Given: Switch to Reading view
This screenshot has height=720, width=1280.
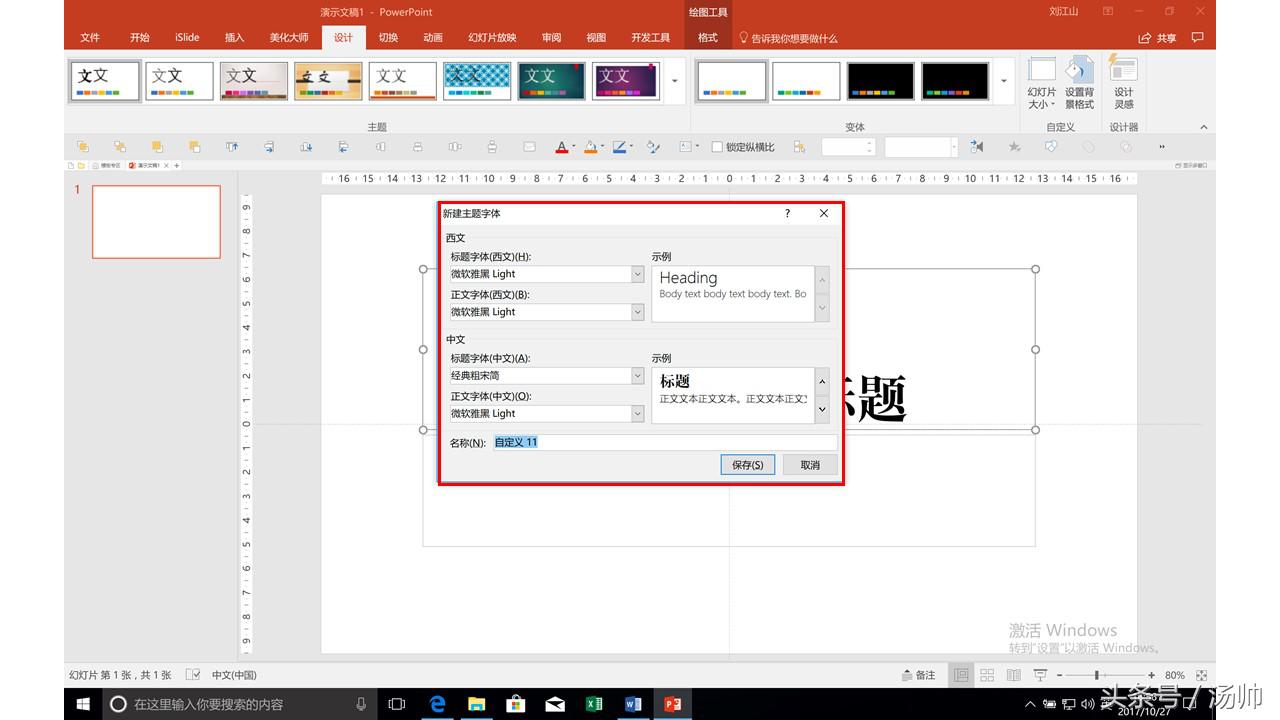Looking at the screenshot, I should click(1014, 675).
